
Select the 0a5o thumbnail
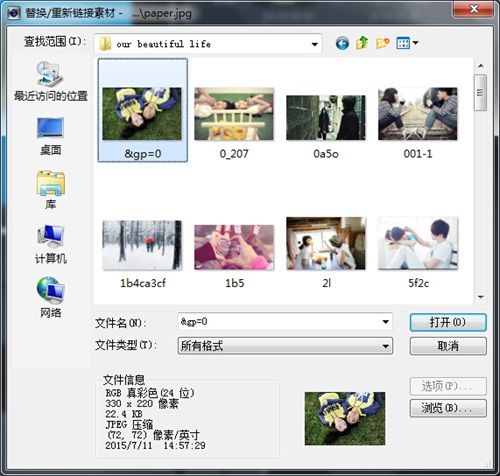pyautogui.click(x=326, y=117)
